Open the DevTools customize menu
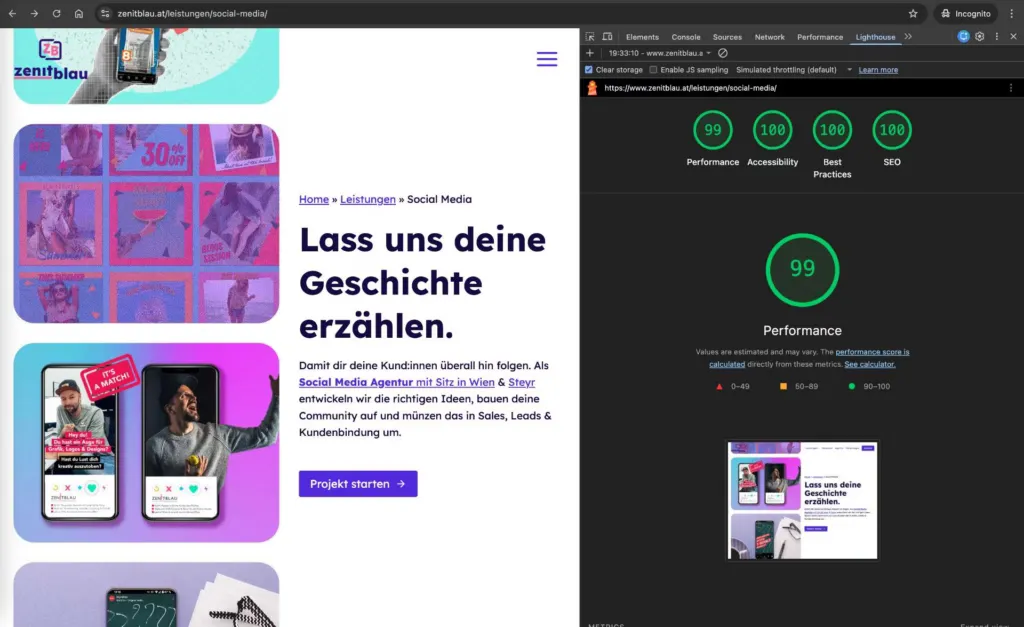Viewport: 1024px width, 627px height. coord(997,37)
